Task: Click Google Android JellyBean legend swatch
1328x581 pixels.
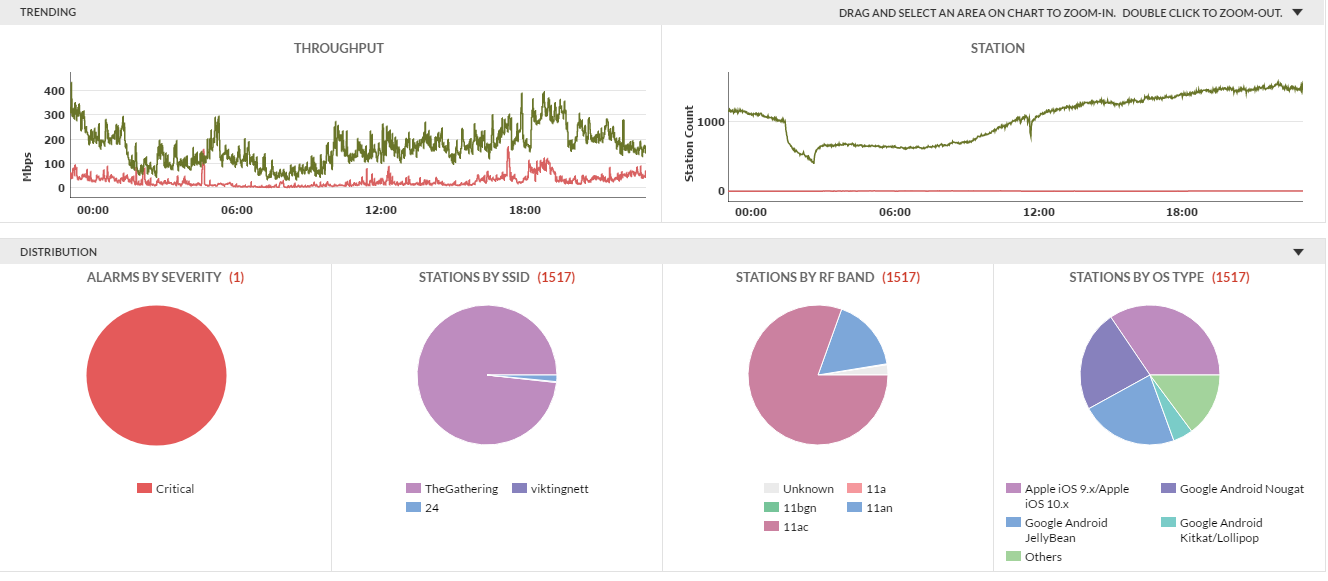Action: coord(1013,523)
